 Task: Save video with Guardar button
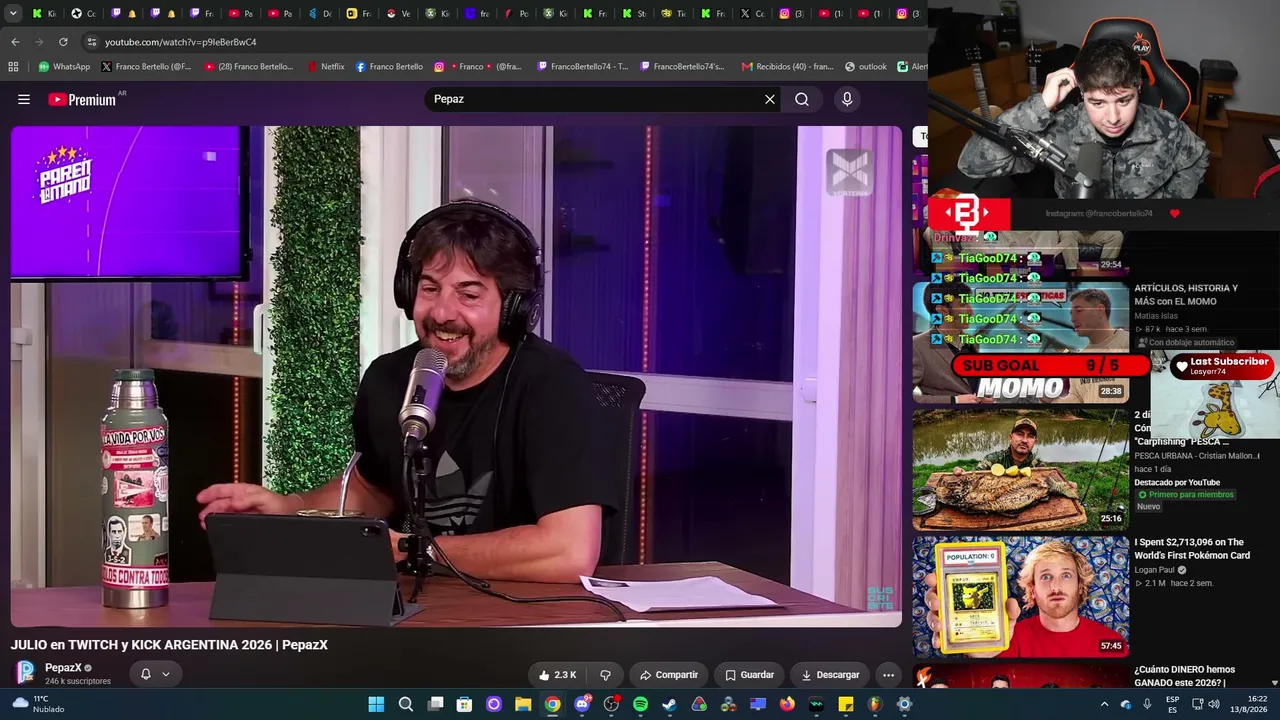[749, 675]
